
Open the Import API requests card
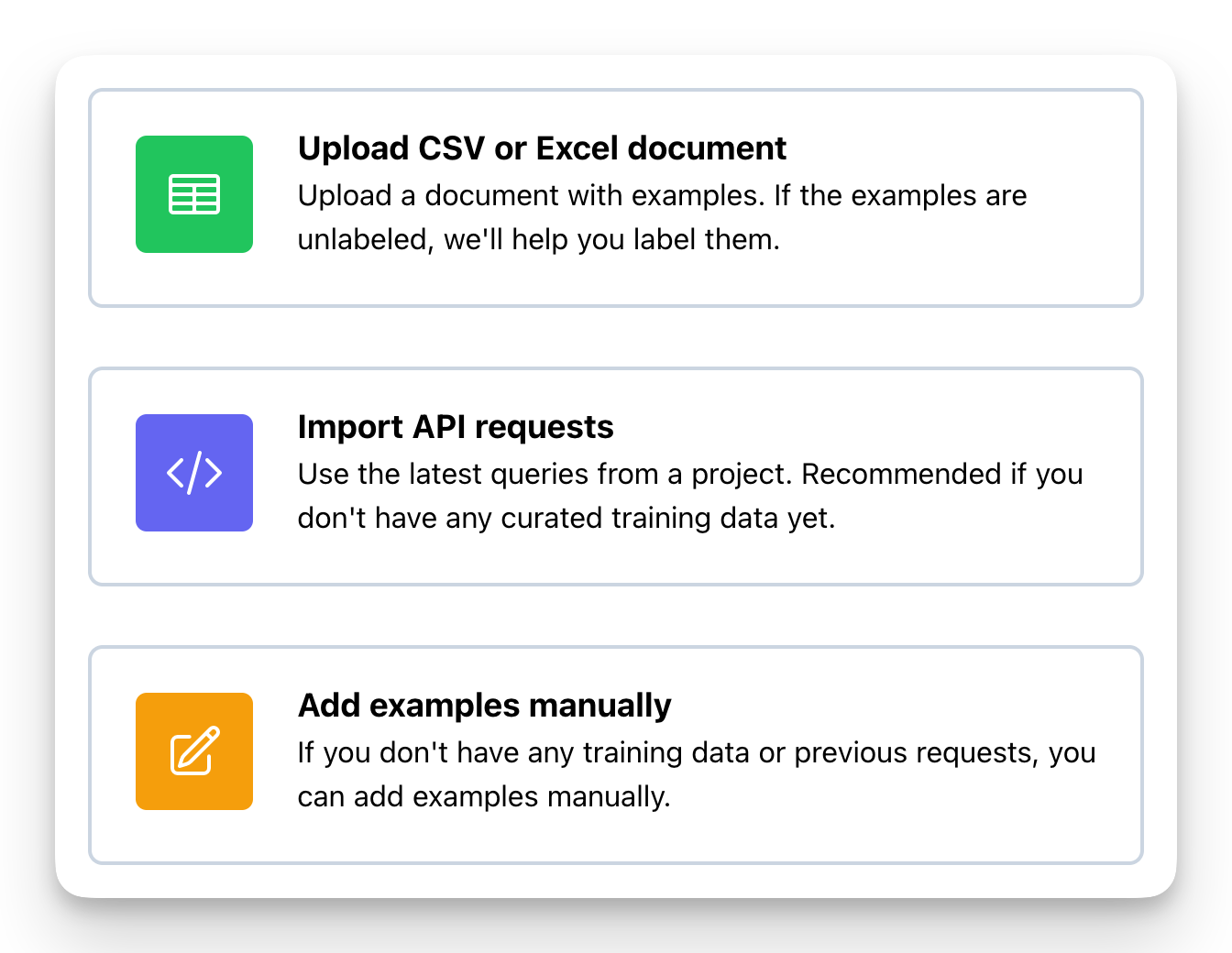click(x=616, y=476)
